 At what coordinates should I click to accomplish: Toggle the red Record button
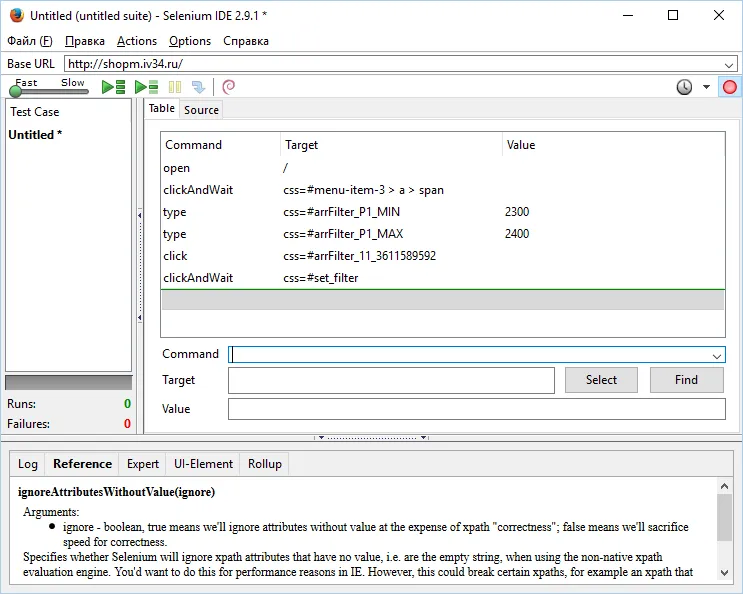pyautogui.click(x=729, y=87)
